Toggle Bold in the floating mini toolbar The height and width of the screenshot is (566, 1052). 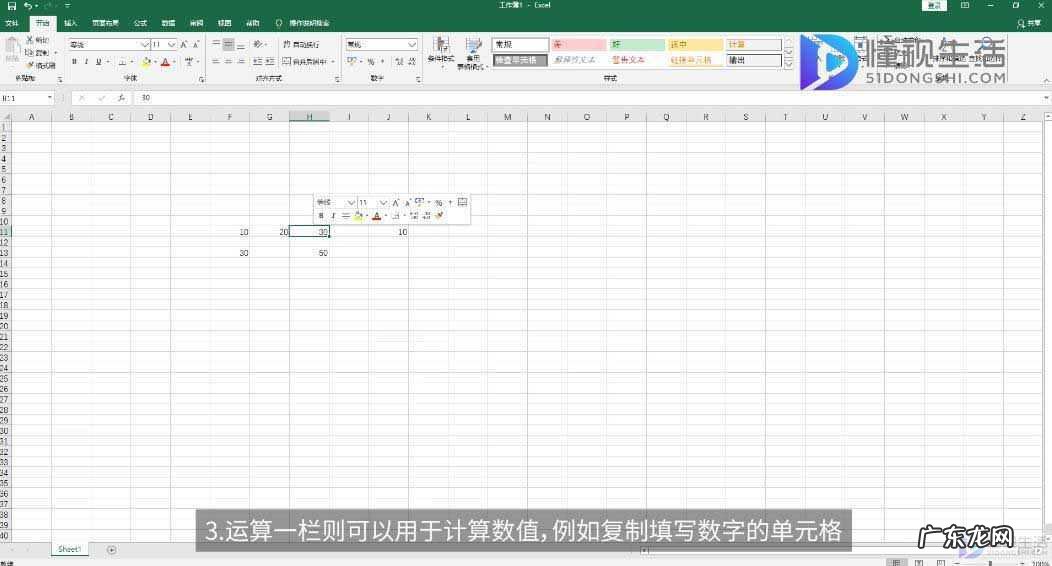[321, 216]
